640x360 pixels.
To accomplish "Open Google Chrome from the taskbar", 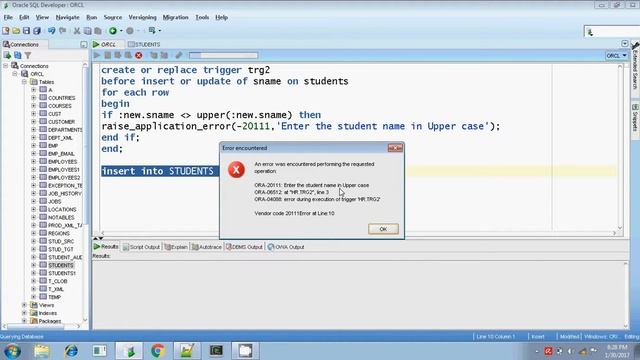I will (x=158, y=351).
